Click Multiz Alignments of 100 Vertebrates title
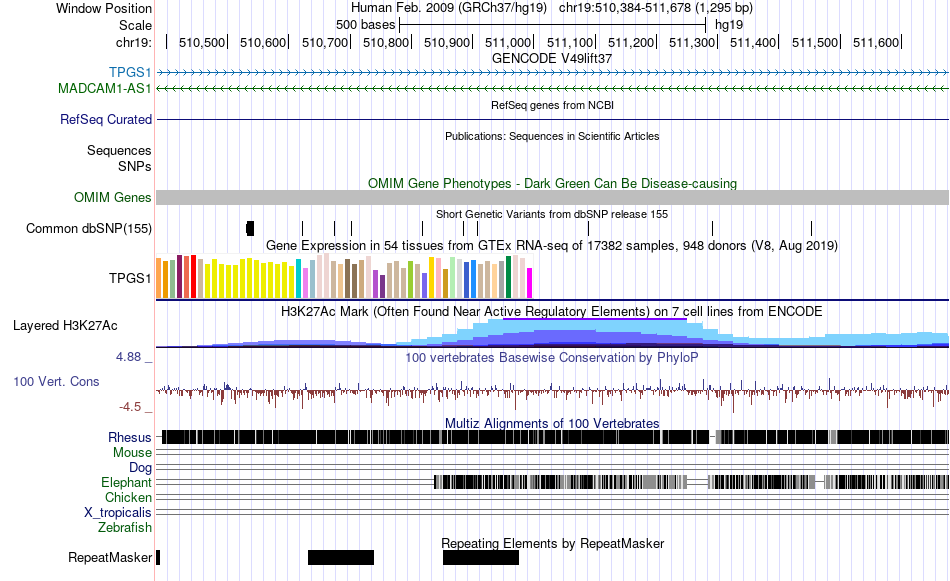Screen dimensions: 950x581 (552, 423)
